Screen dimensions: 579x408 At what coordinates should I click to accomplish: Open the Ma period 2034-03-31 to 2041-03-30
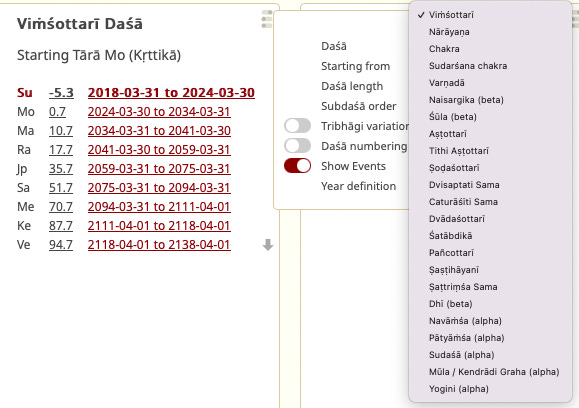point(159,131)
